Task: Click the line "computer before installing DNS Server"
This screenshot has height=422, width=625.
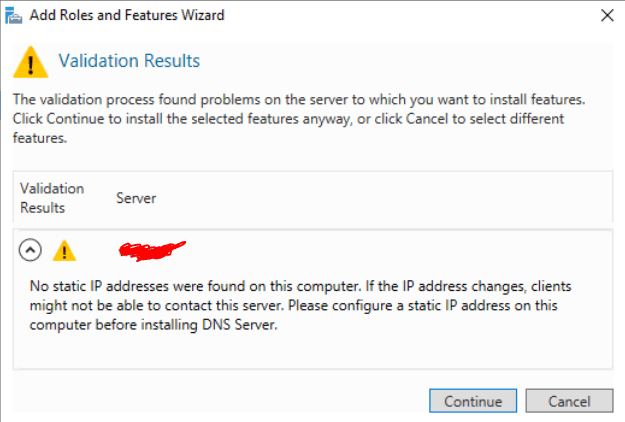Action: coord(153,324)
